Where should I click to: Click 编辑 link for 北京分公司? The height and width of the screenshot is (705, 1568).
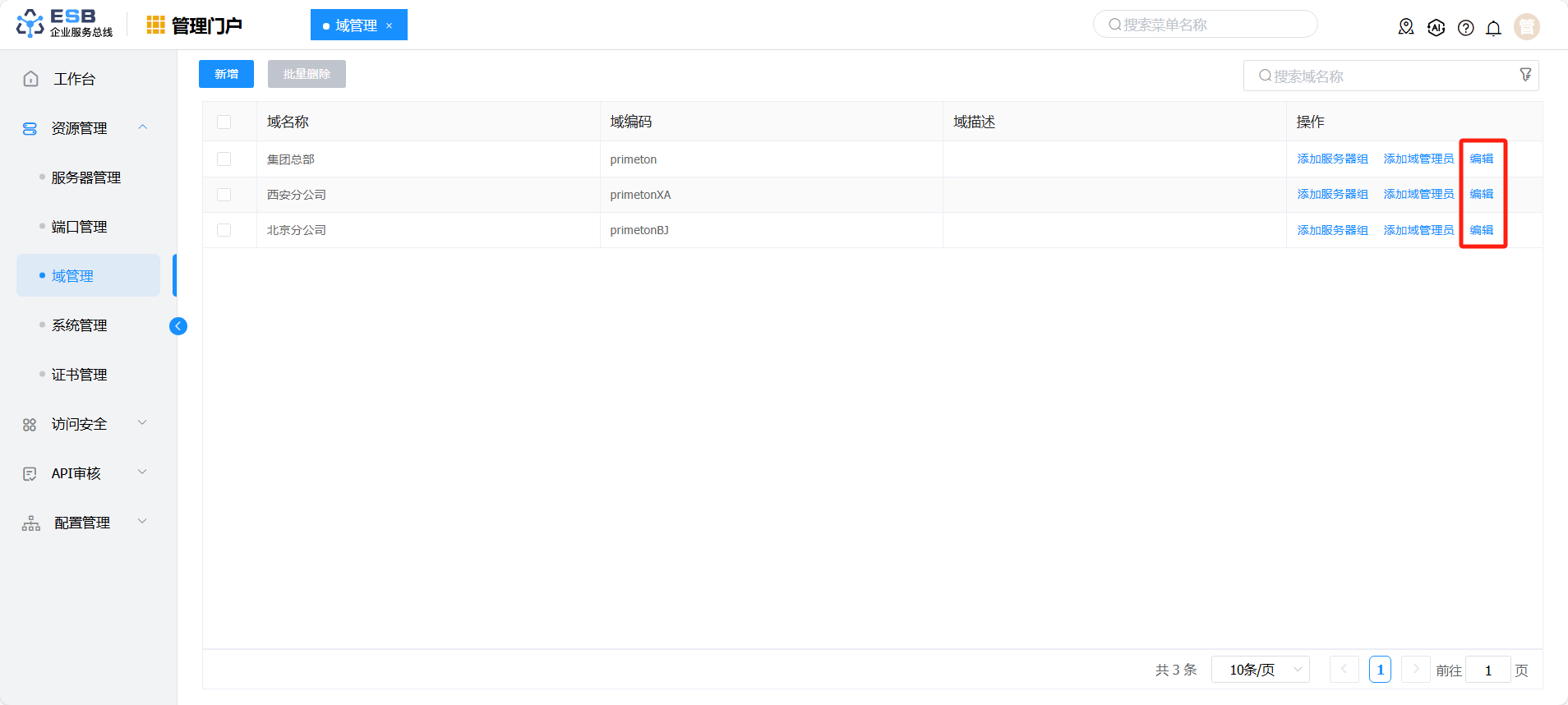pyautogui.click(x=1482, y=230)
